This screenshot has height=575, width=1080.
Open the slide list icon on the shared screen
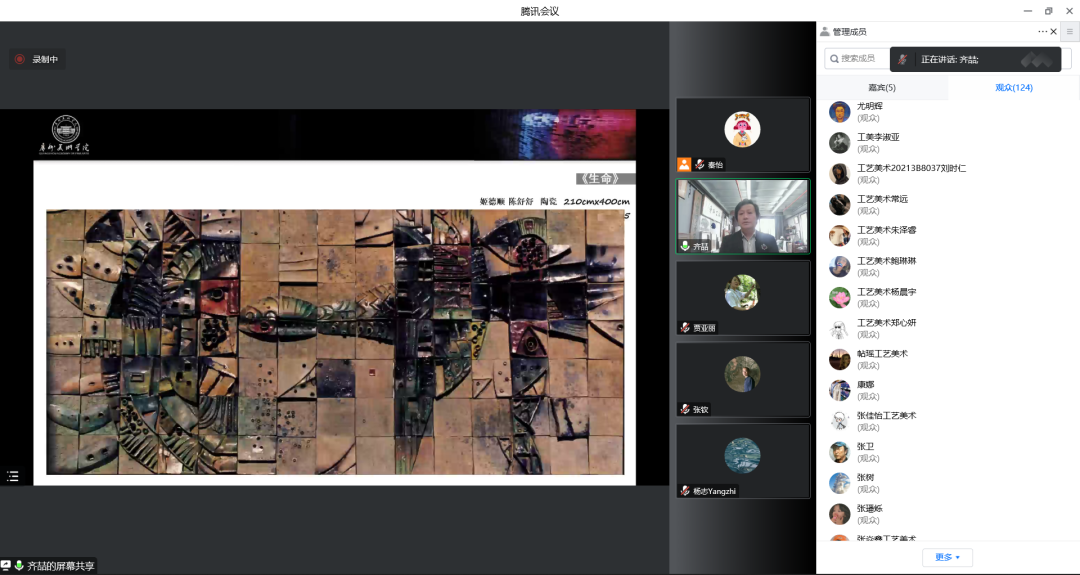click(13, 476)
